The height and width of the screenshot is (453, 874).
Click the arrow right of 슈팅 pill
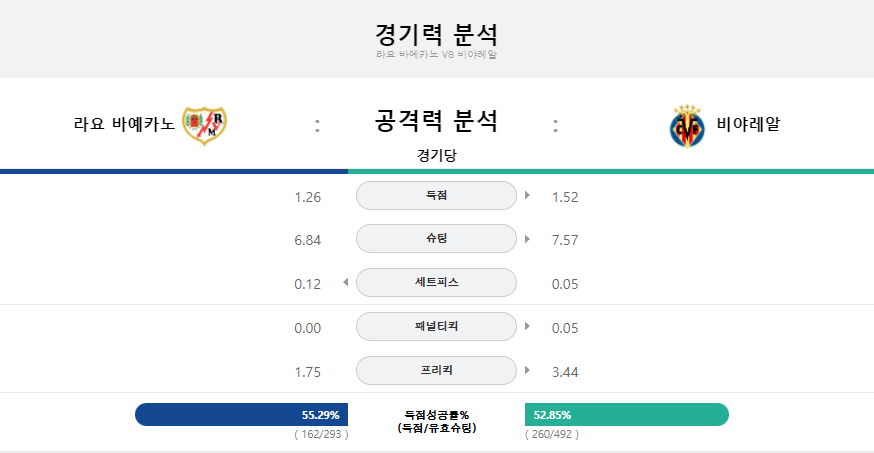[x=527, y=239]
